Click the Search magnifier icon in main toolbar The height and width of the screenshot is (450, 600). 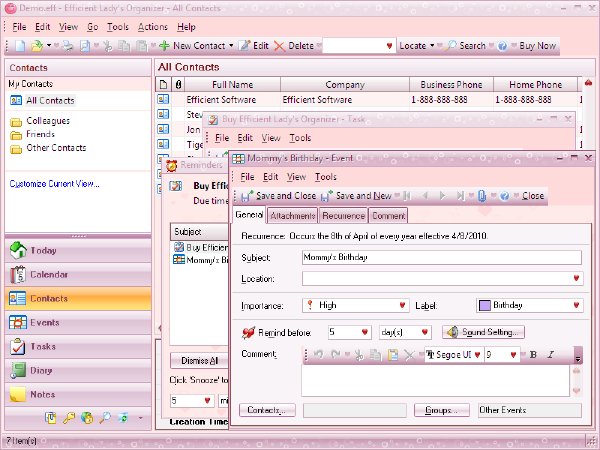(451, 46)
